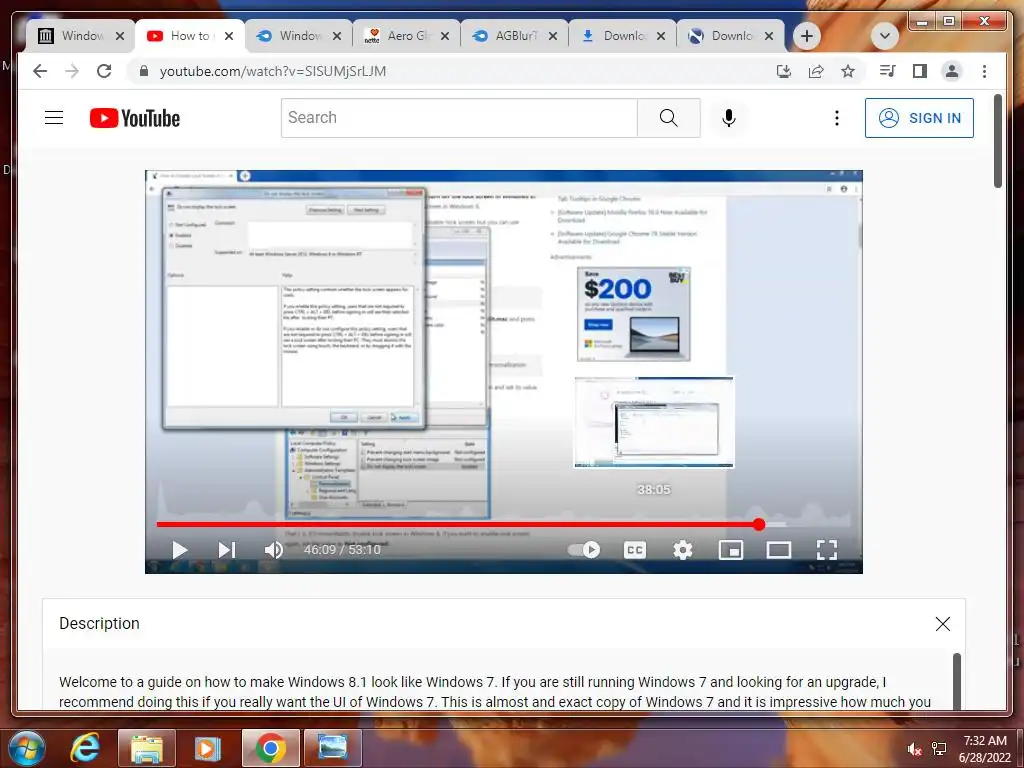Open the video settings gear
Image resolution: width=1024 pixels, height=768 pixels.
[x=682, y=550]
